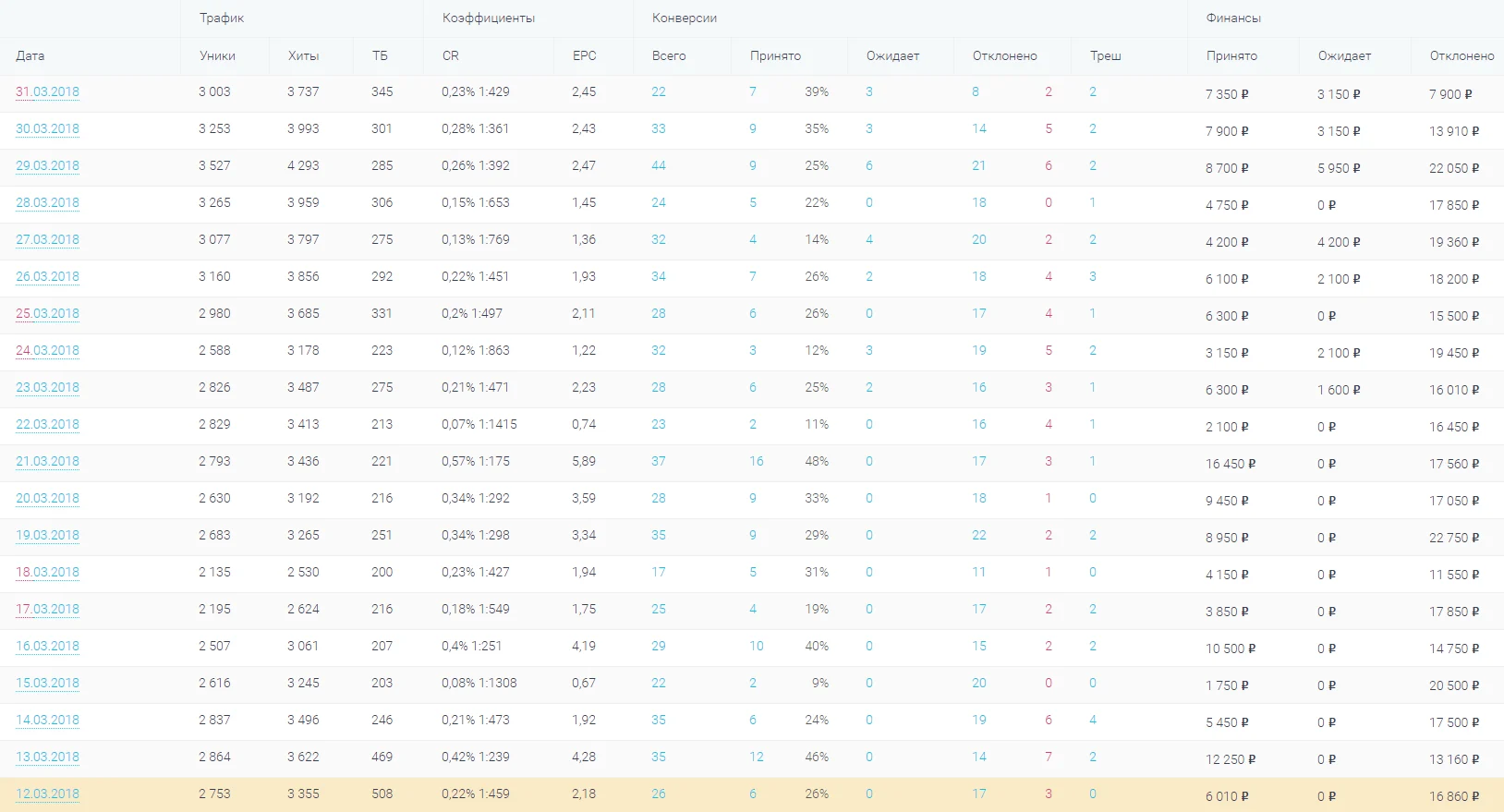Open trash count 4 for 14.03.2018

[x=1093, y=721]
